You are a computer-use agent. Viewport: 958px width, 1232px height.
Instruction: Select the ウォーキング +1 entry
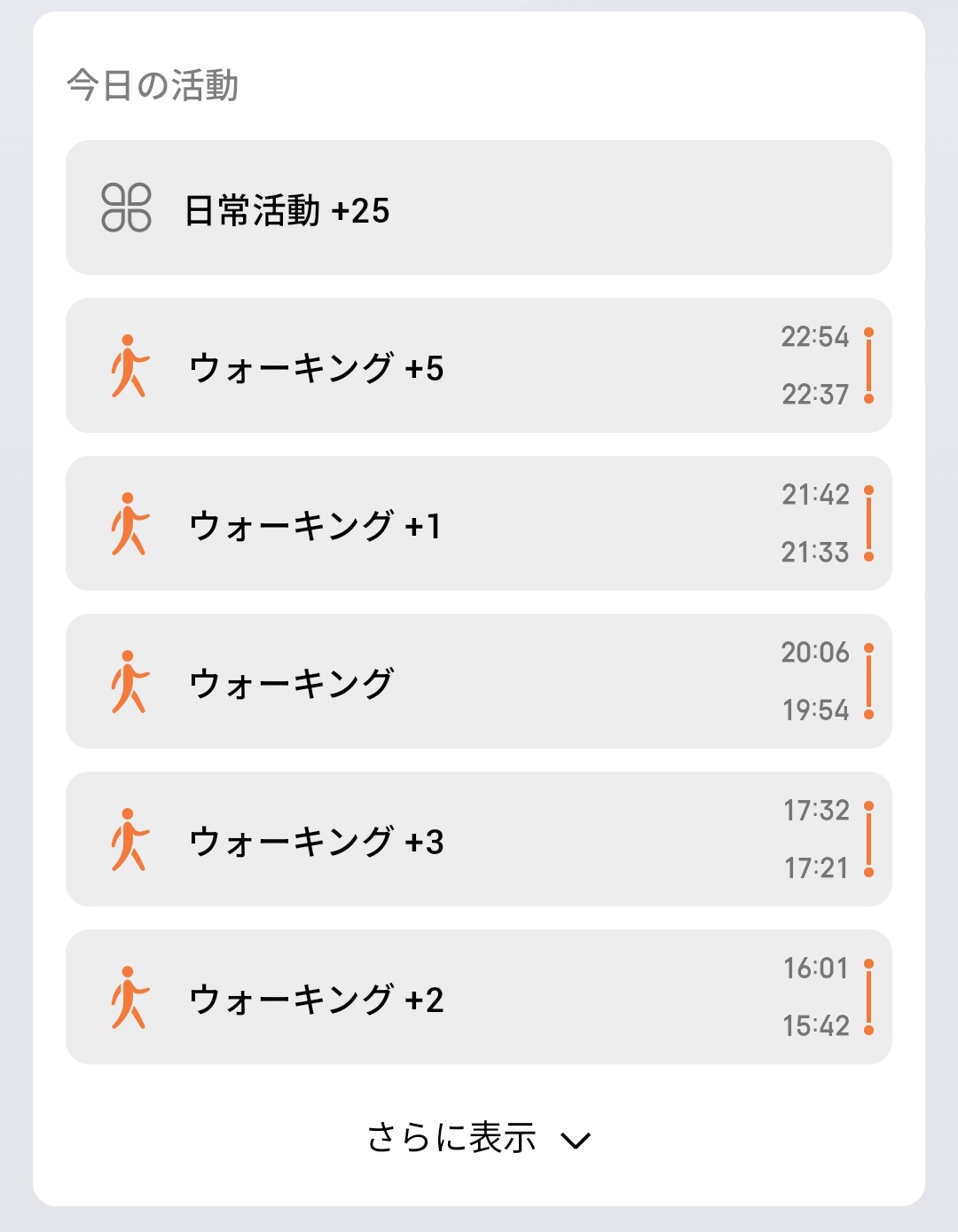[315, 526]
